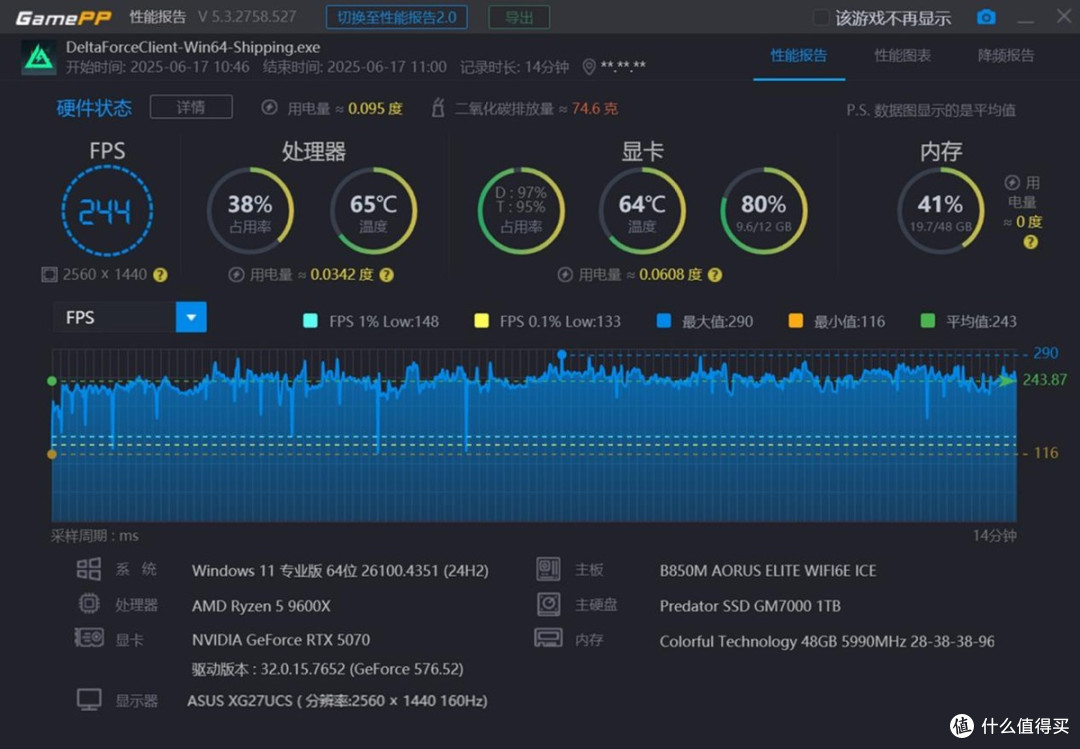The height and width of the screenshot is (749, 1080).
Task: Switch to the 性能图表 tab
Action: coord(902,56)
